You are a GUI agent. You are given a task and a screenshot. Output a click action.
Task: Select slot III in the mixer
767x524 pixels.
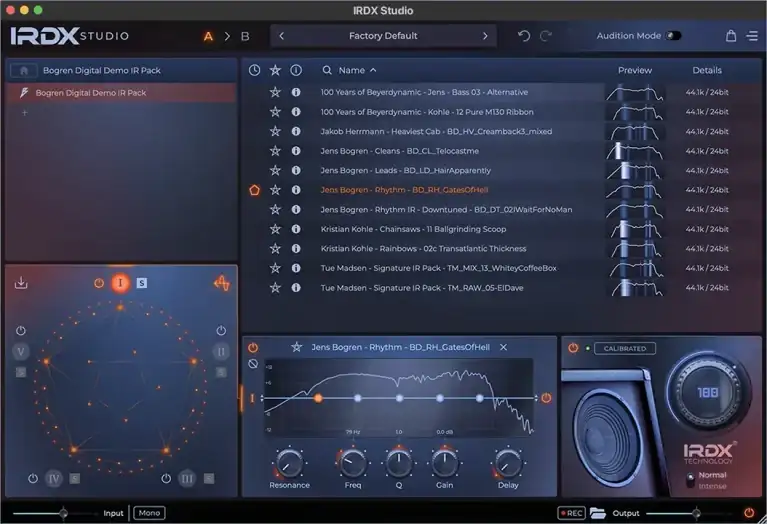(187, 478)
